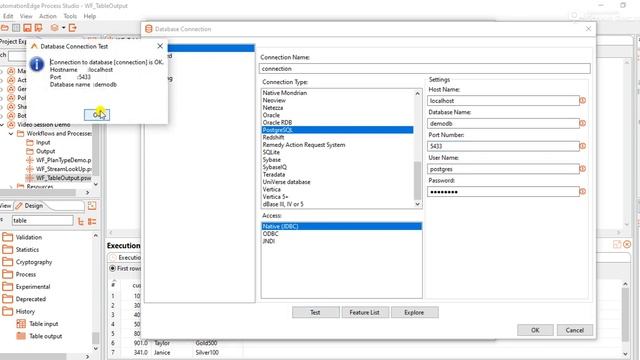
Task: Click the step search field containing 'table'
Action: [42, 220]
